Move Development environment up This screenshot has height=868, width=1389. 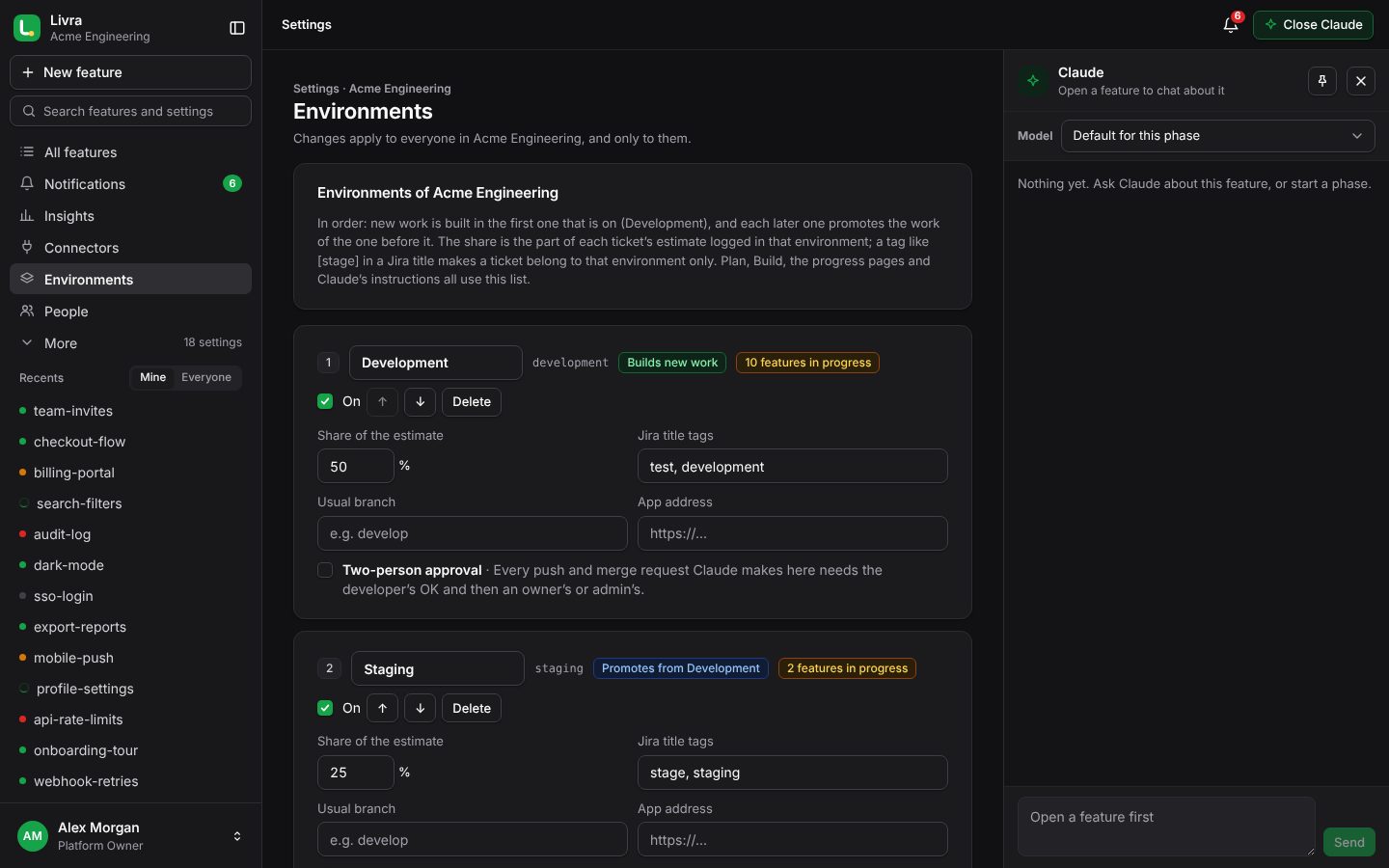383,402
